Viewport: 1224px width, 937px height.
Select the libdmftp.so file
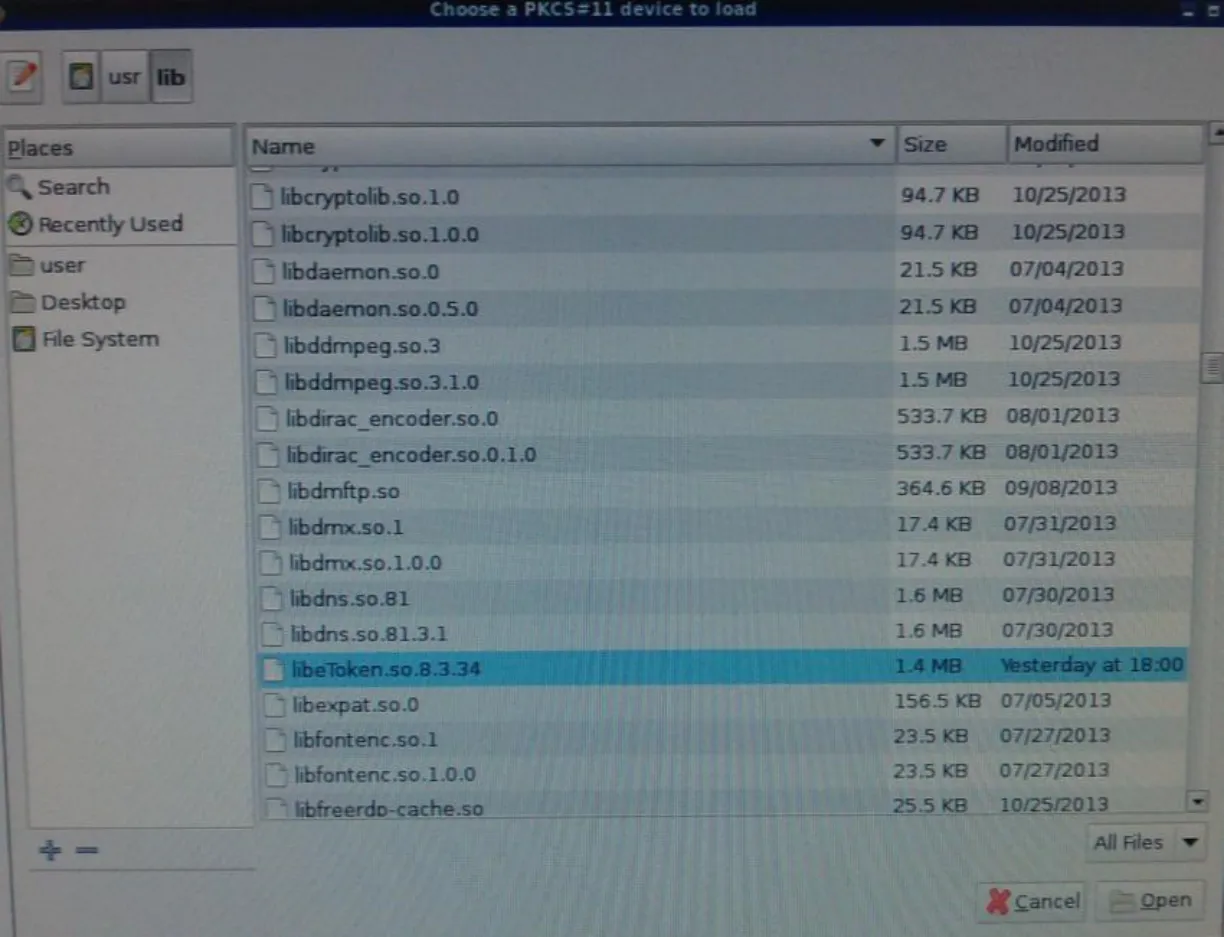(x=722, y=490)
